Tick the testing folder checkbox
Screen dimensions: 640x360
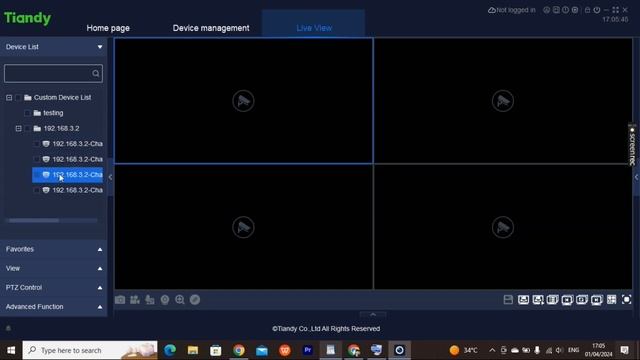[x=27, y=113]
